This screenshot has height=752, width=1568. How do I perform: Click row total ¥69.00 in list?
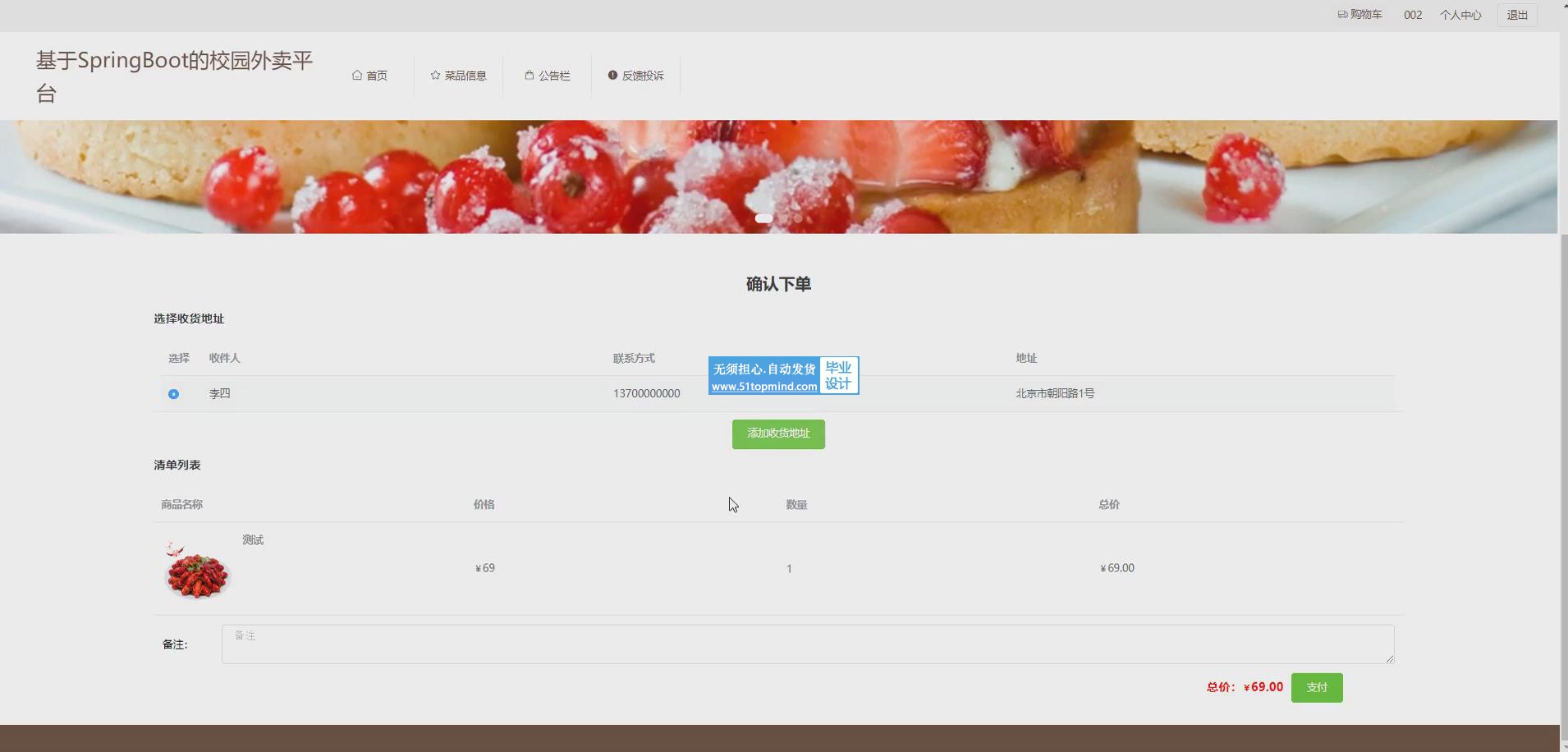(1117, 568)
